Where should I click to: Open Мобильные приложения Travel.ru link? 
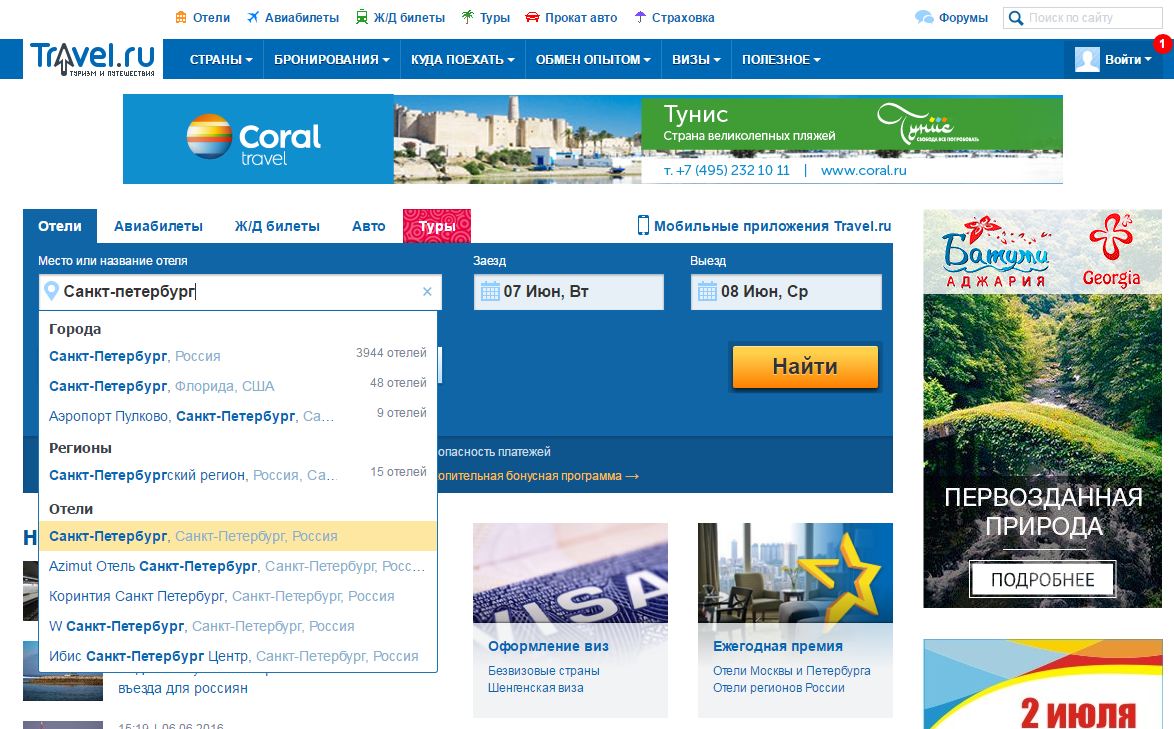(x=773, y=226)
